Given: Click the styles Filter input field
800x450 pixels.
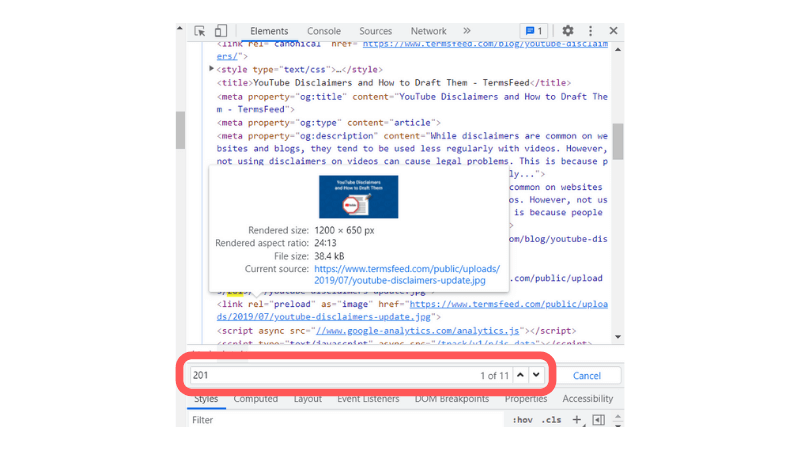Looking at the screenshot, I should [x=347, y=420].
